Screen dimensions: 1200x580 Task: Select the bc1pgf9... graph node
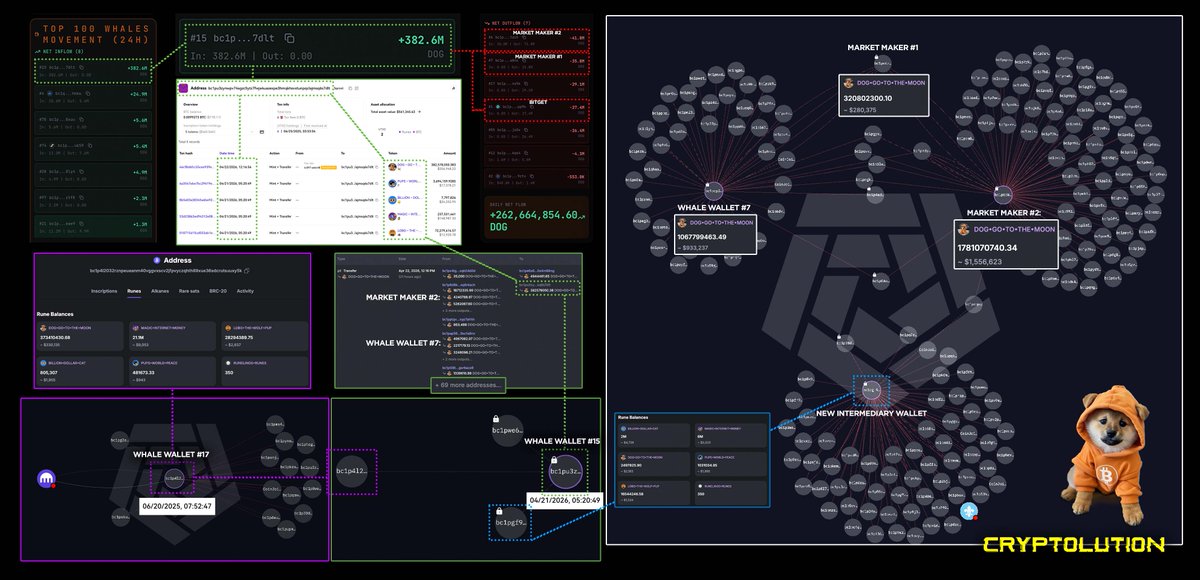pos(510,522)
